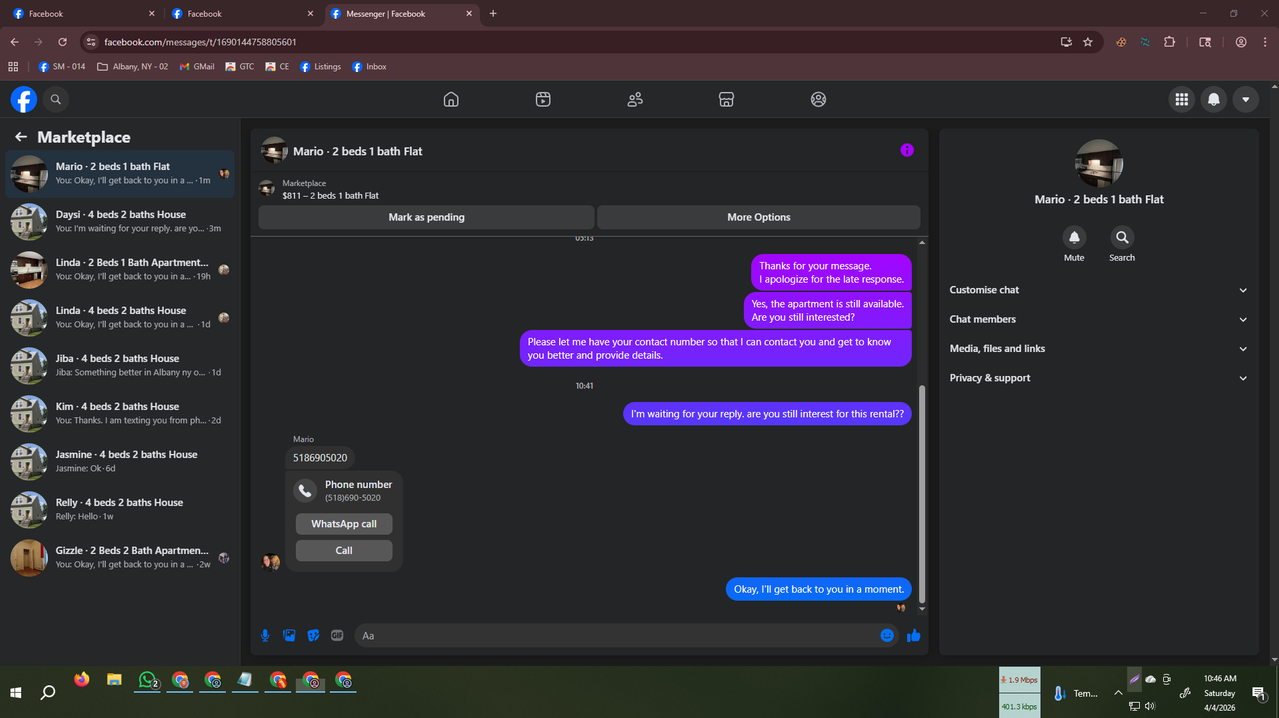Record a voice clip with microphone icon
Screen dimensions: 1279x718
tap(265, 635)
